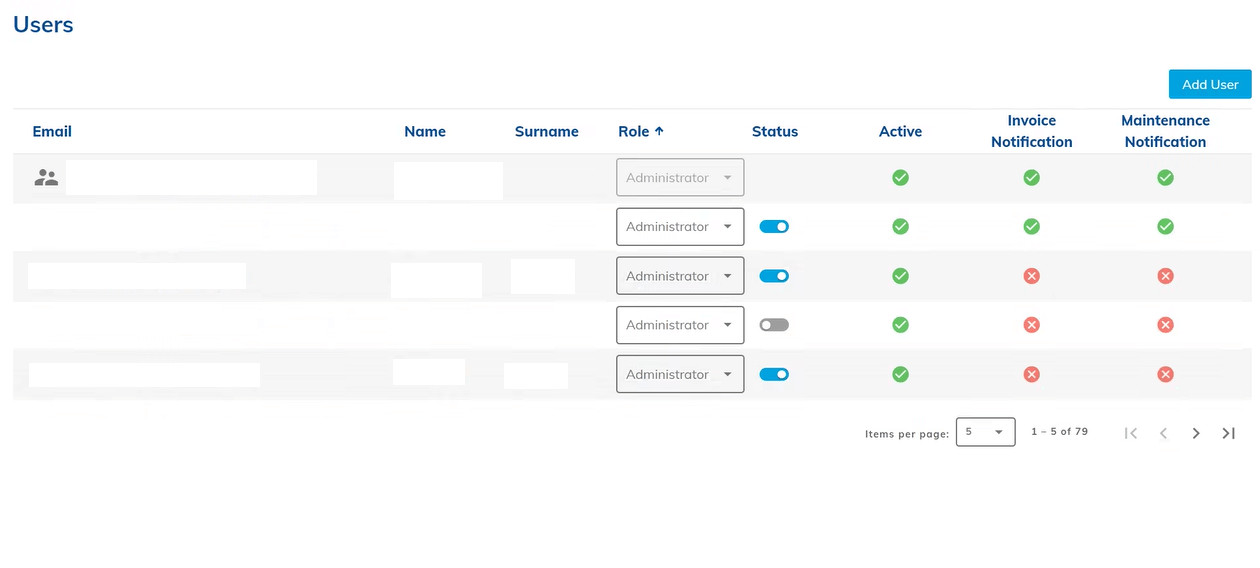1260x568 pixels.
Task: Toggle Status switch in last row
Action: 774,374
